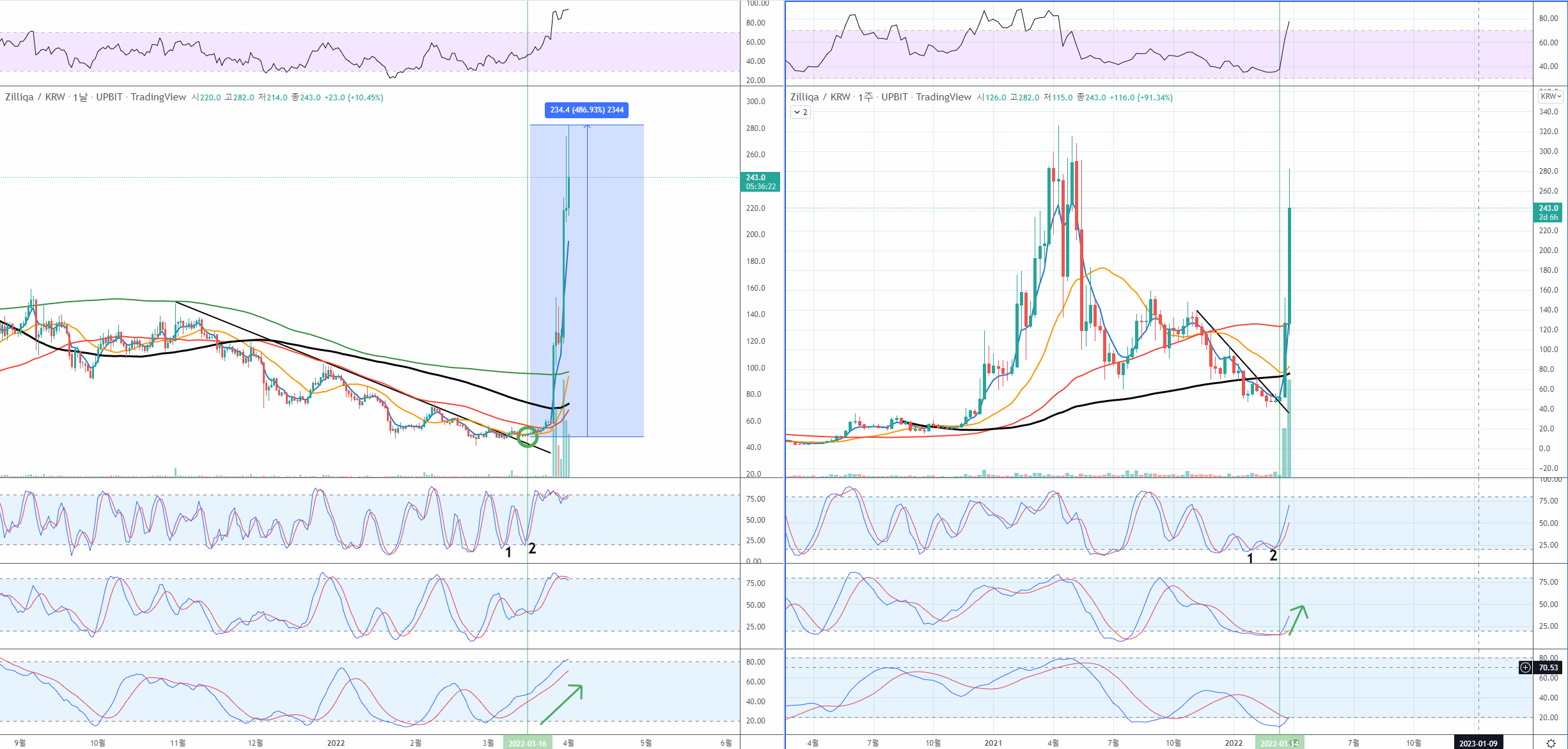Click the 243.0 price label showing 2d 6h
1568x749 pixels.
[1548, 212]
